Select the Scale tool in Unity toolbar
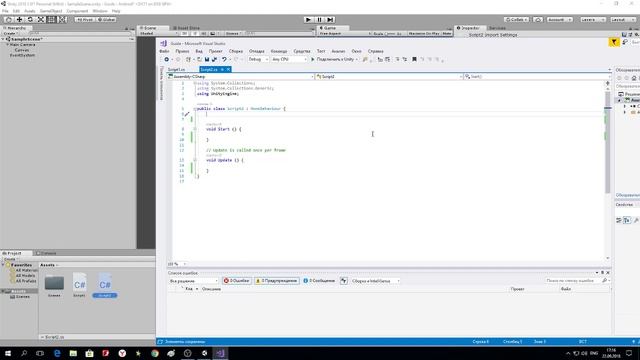Viewport: 640px width, 360px height. (41, 20)
